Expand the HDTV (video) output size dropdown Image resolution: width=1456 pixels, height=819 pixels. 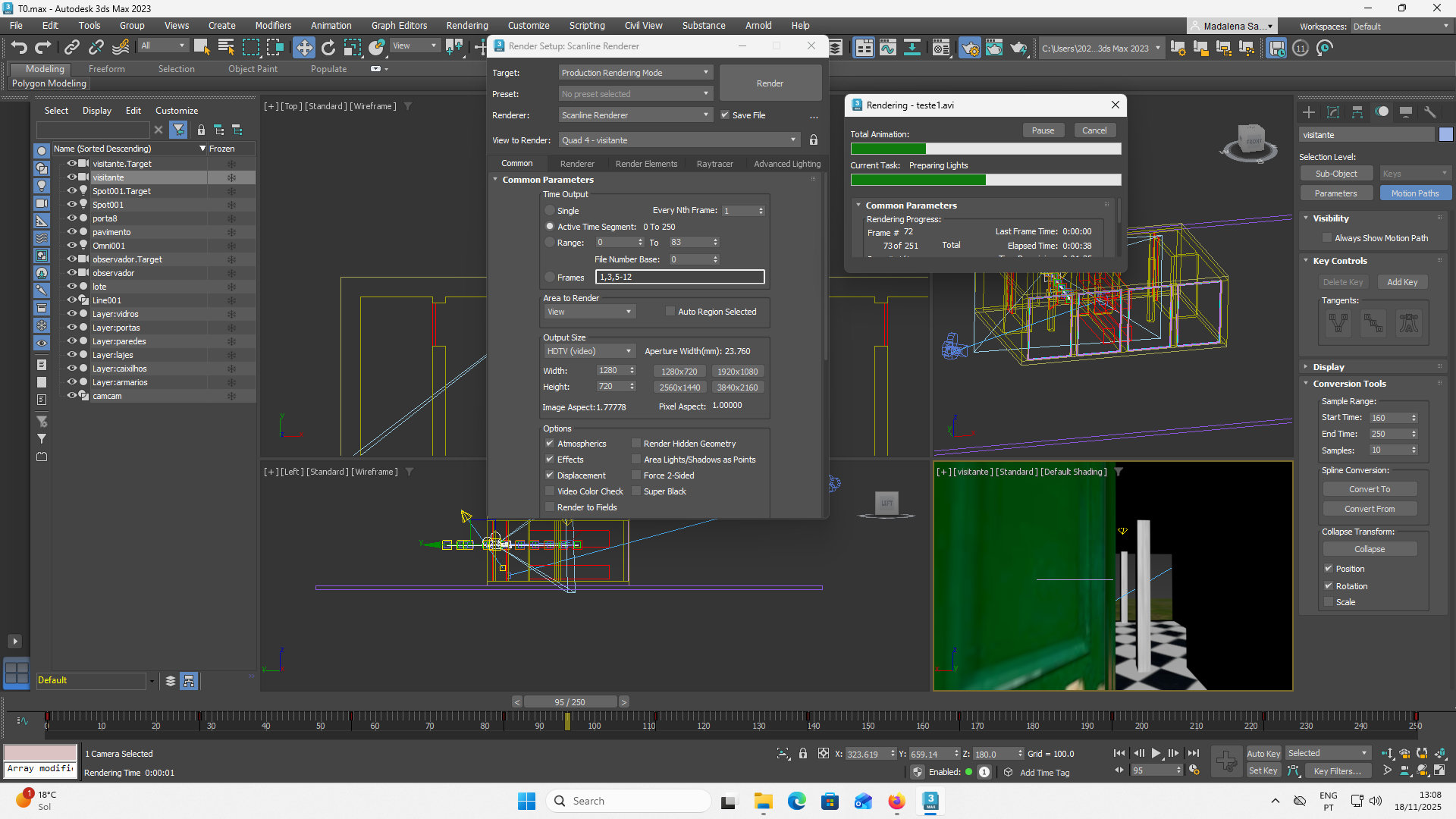tap(588, 351)
